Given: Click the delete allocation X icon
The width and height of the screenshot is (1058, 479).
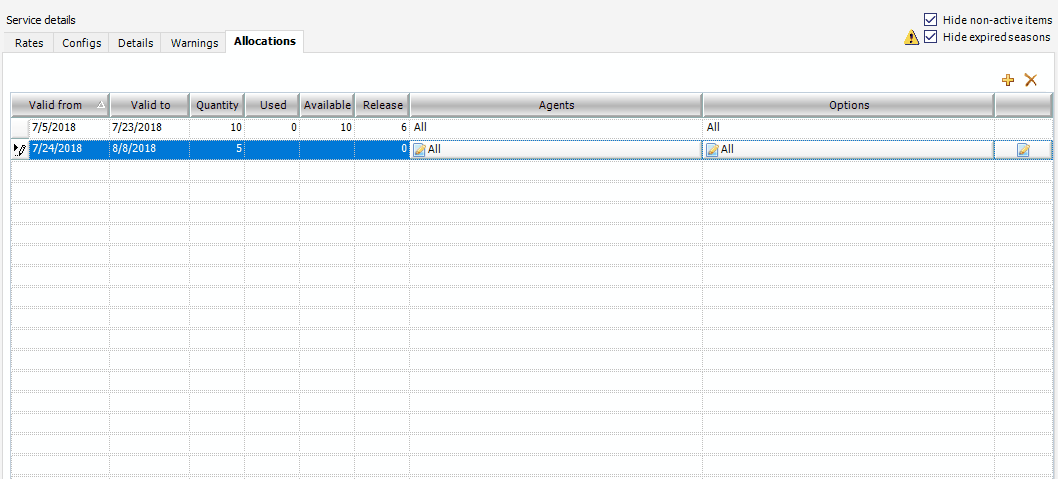Looking at the screenshot, I should [x=1031, y=80].
